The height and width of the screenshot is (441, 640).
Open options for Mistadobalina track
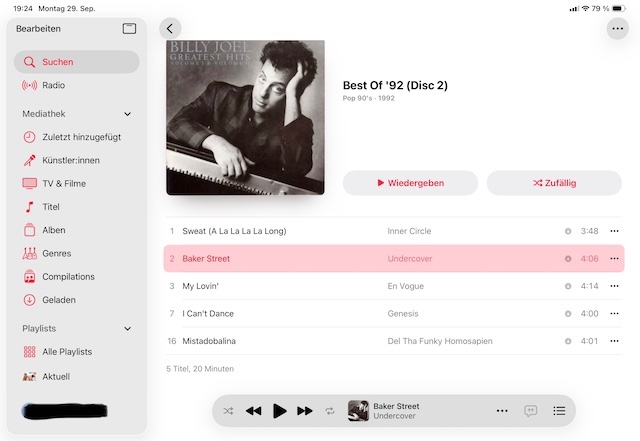tap(614, 341)
